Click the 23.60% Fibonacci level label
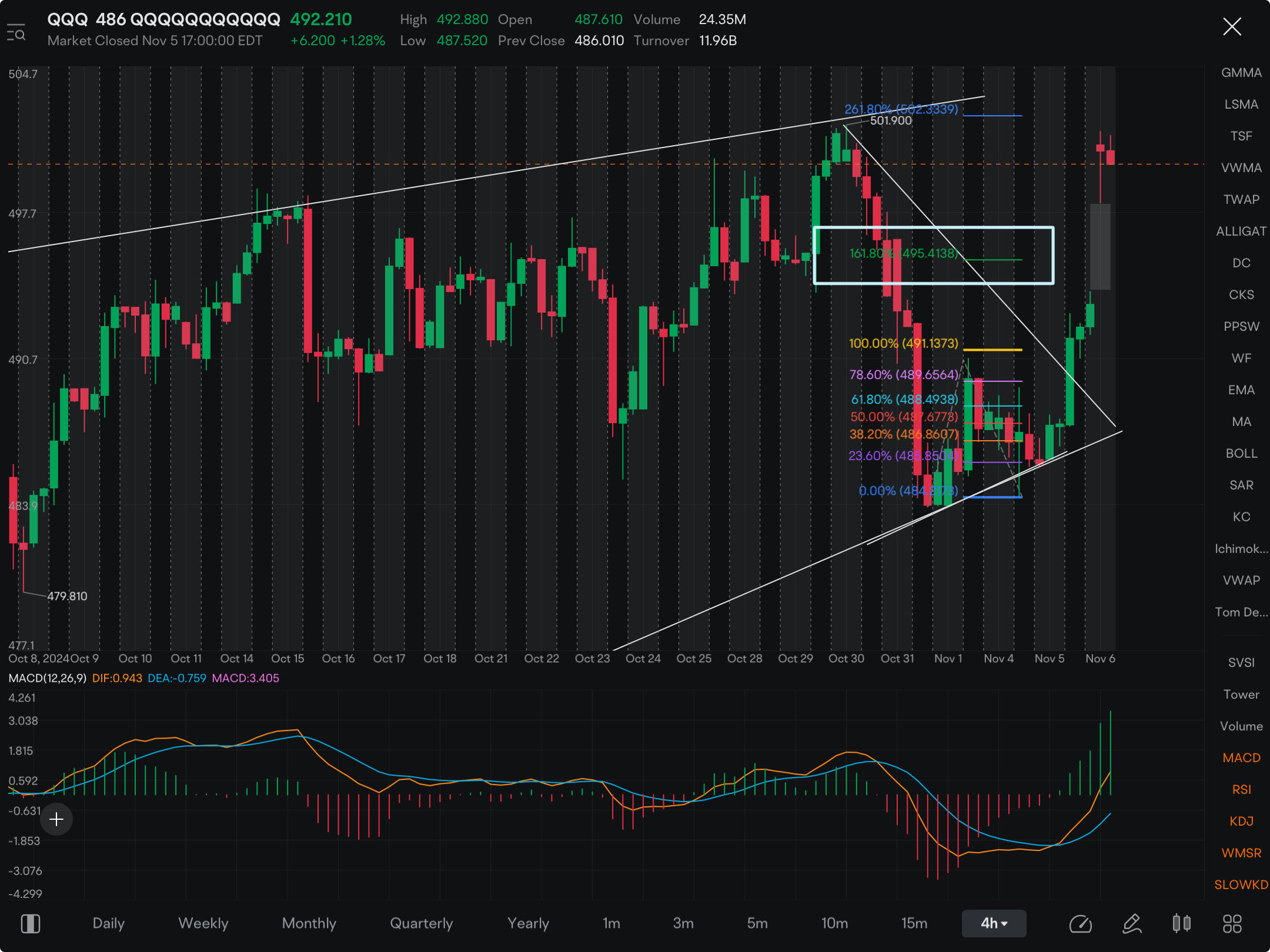 [903, 455]
